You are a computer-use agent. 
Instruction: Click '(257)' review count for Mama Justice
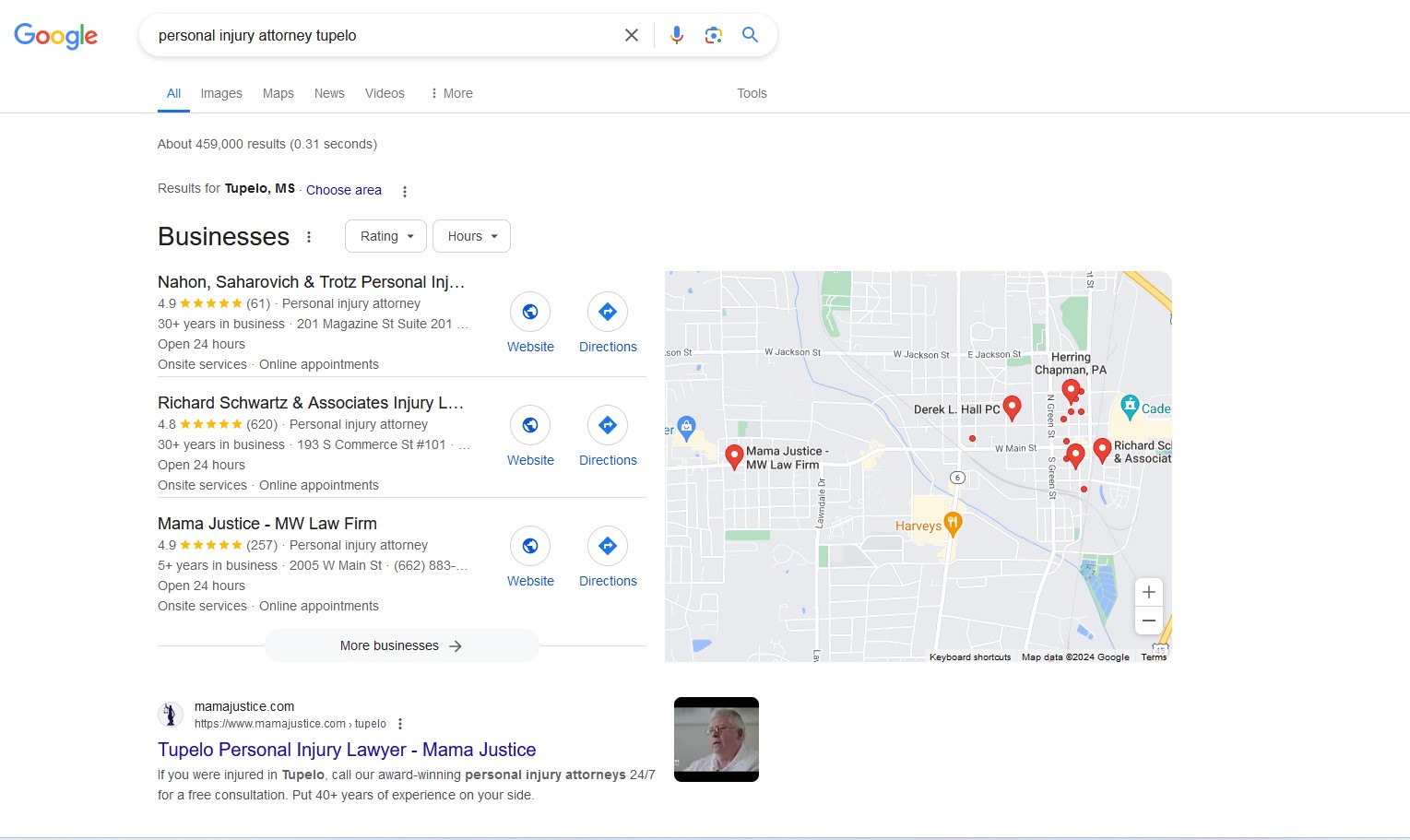pos(262,545)
